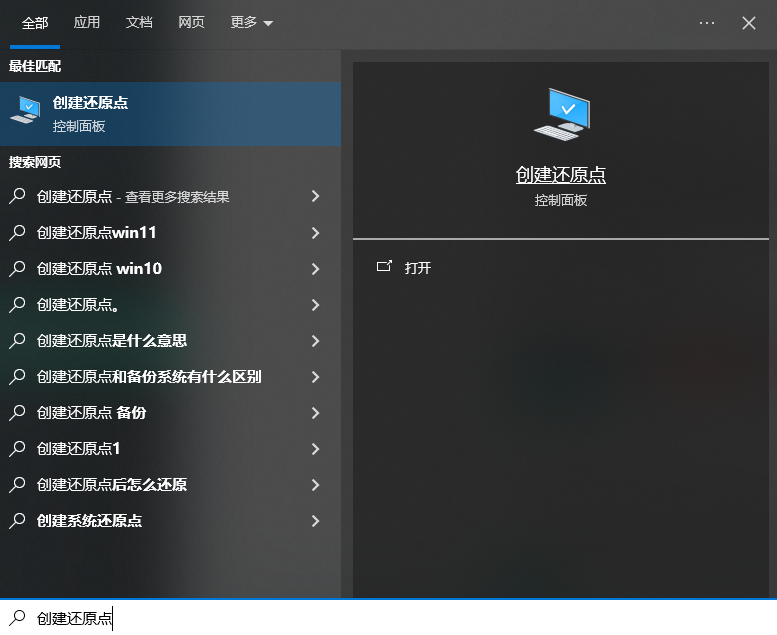Expand the 更多 dropdown filter
777x635 pixels.
tap(251, 23)
